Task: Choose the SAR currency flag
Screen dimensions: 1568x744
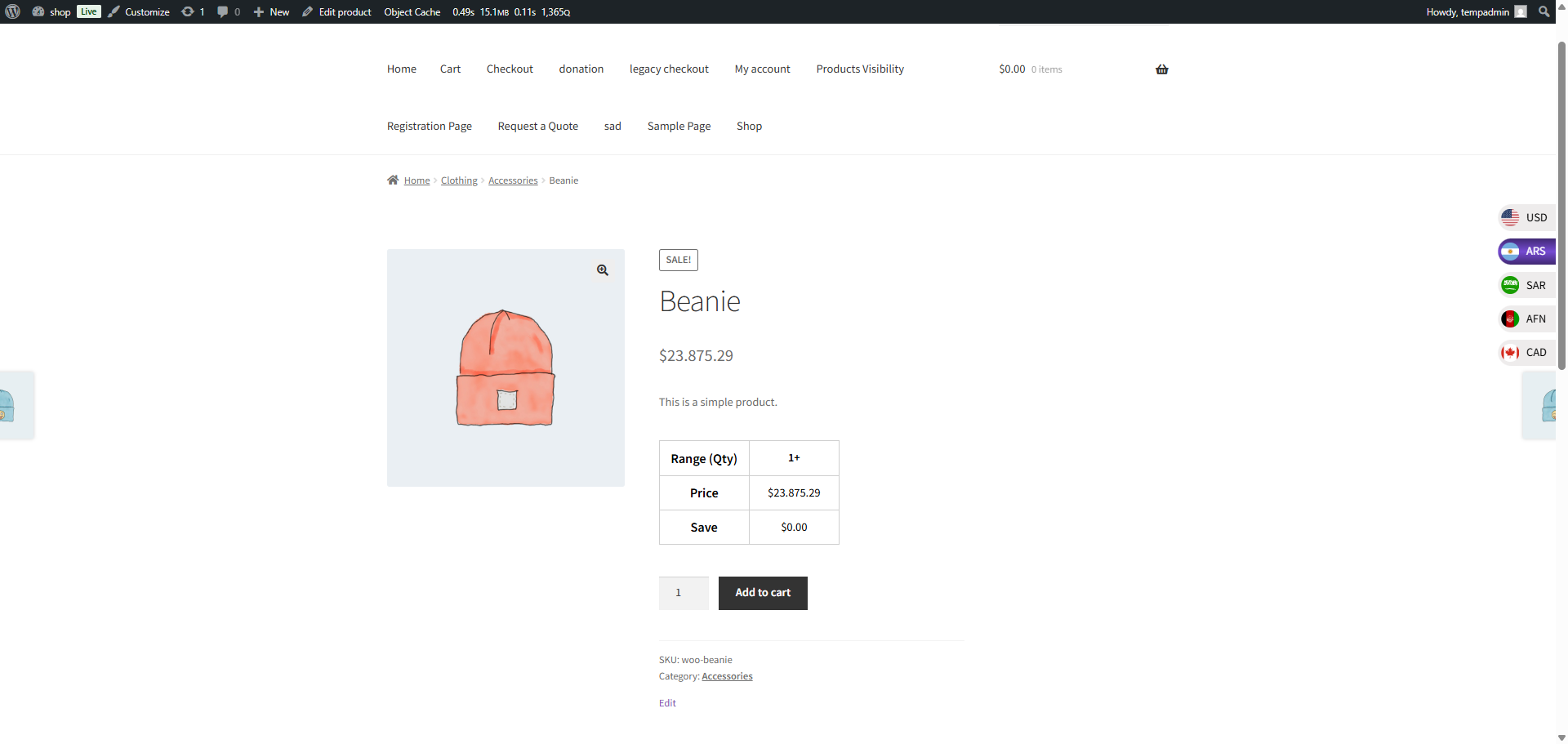Action: point(1525,286)
